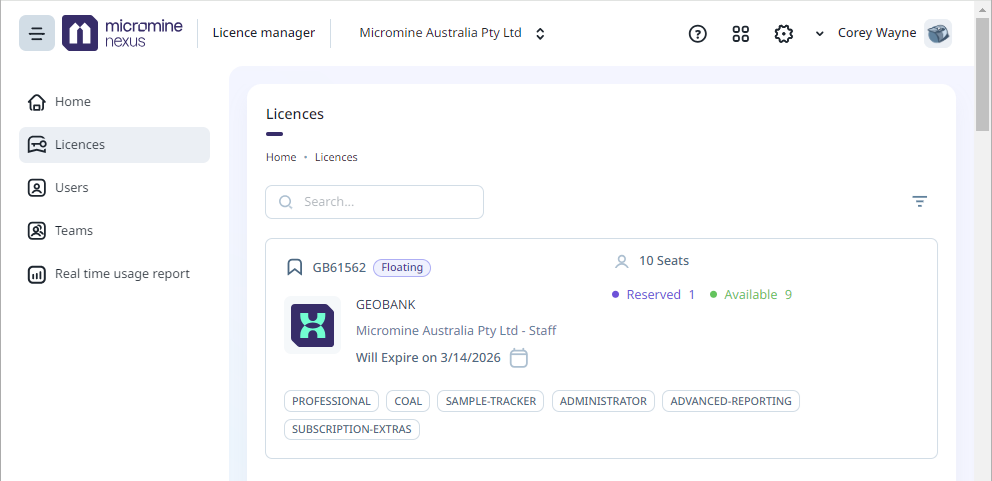Click the Micromine Nexus logo
This screenshot has width=992, height=481.
123,33
